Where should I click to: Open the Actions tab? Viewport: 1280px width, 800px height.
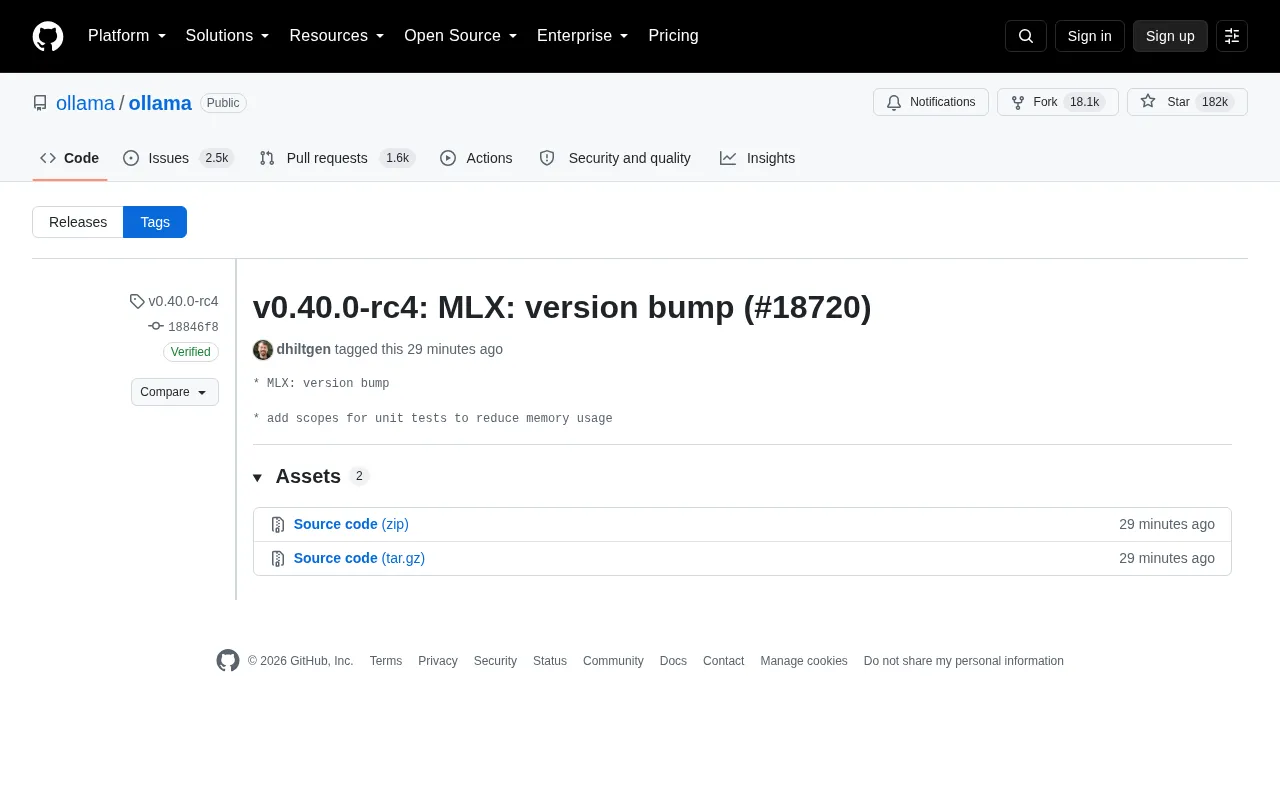[x=476, y=158]
